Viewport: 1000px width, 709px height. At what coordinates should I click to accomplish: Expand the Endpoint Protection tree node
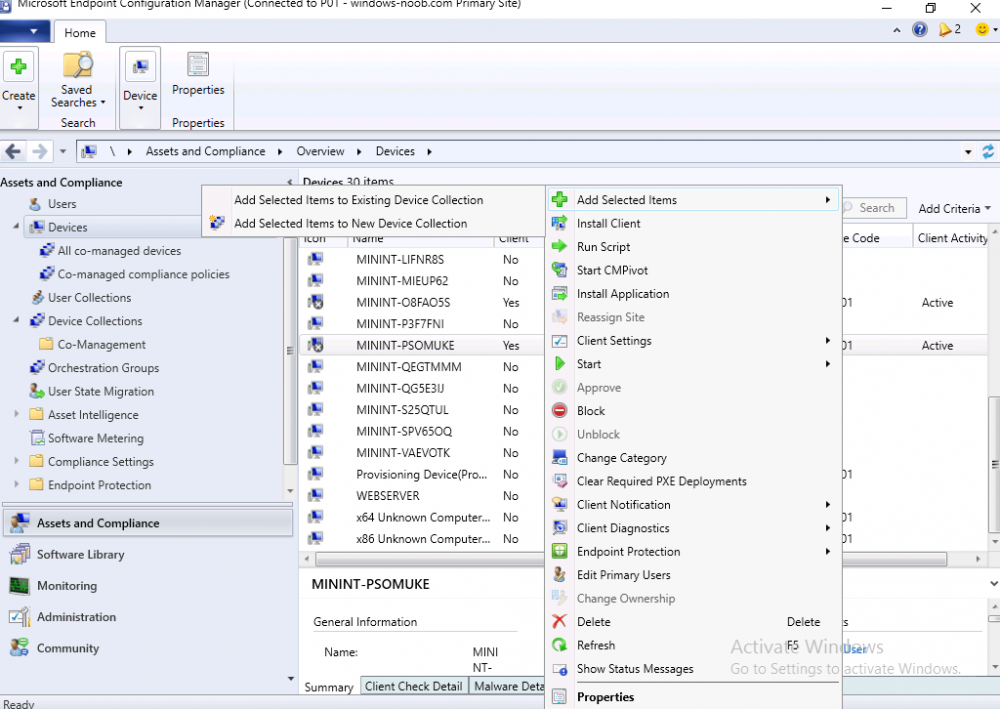[x=16, y=484]
